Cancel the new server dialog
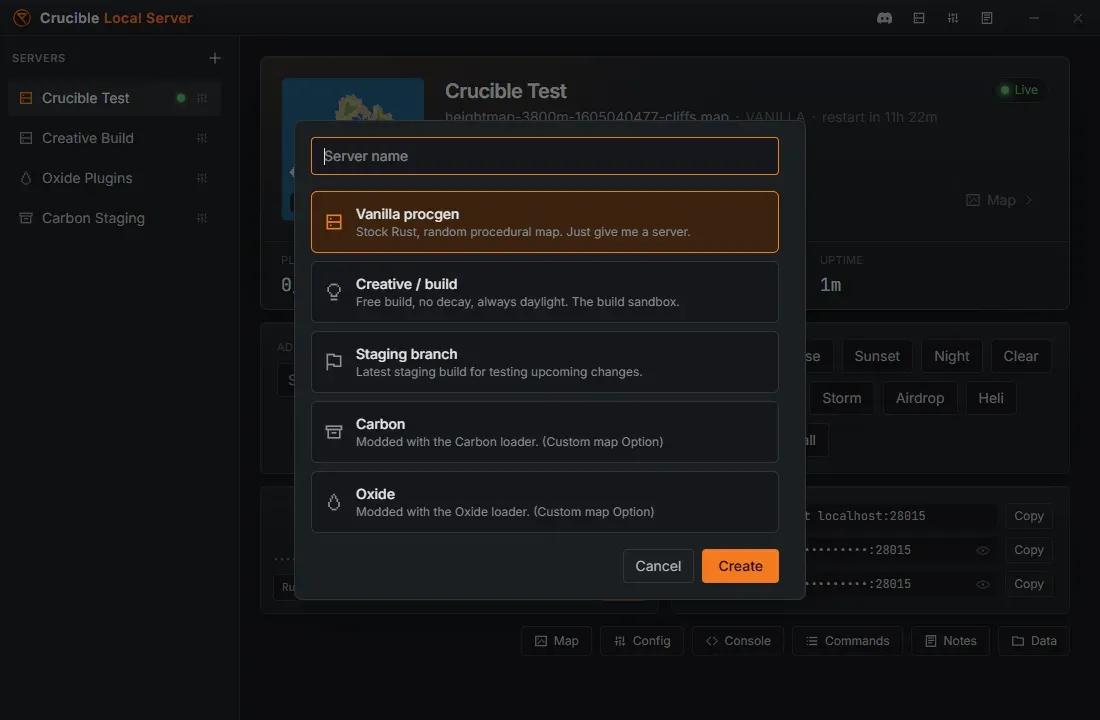 click(x=658, y=566)
